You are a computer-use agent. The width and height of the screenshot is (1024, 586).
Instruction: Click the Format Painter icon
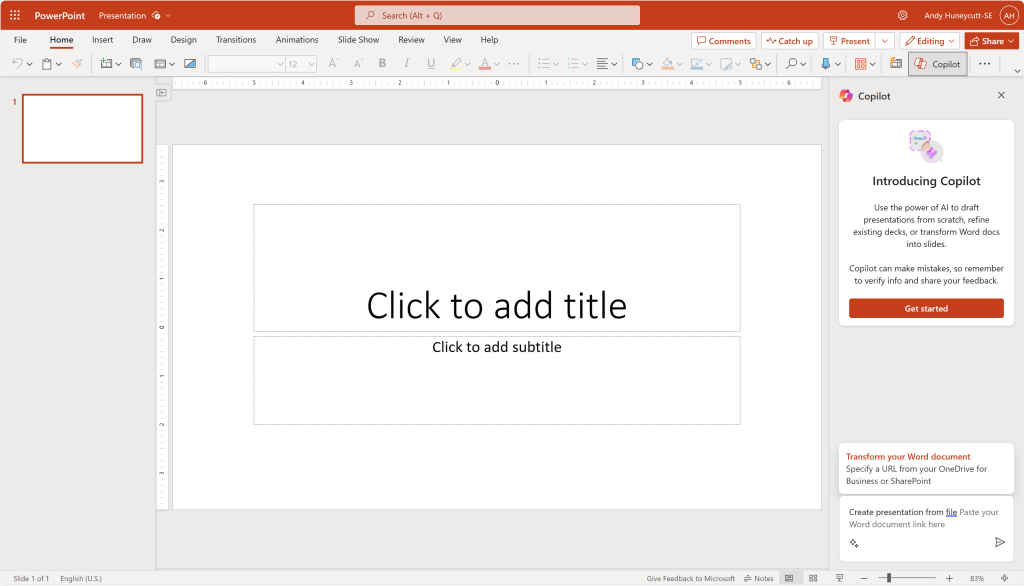pyautogui.click(x=77, y=63)
